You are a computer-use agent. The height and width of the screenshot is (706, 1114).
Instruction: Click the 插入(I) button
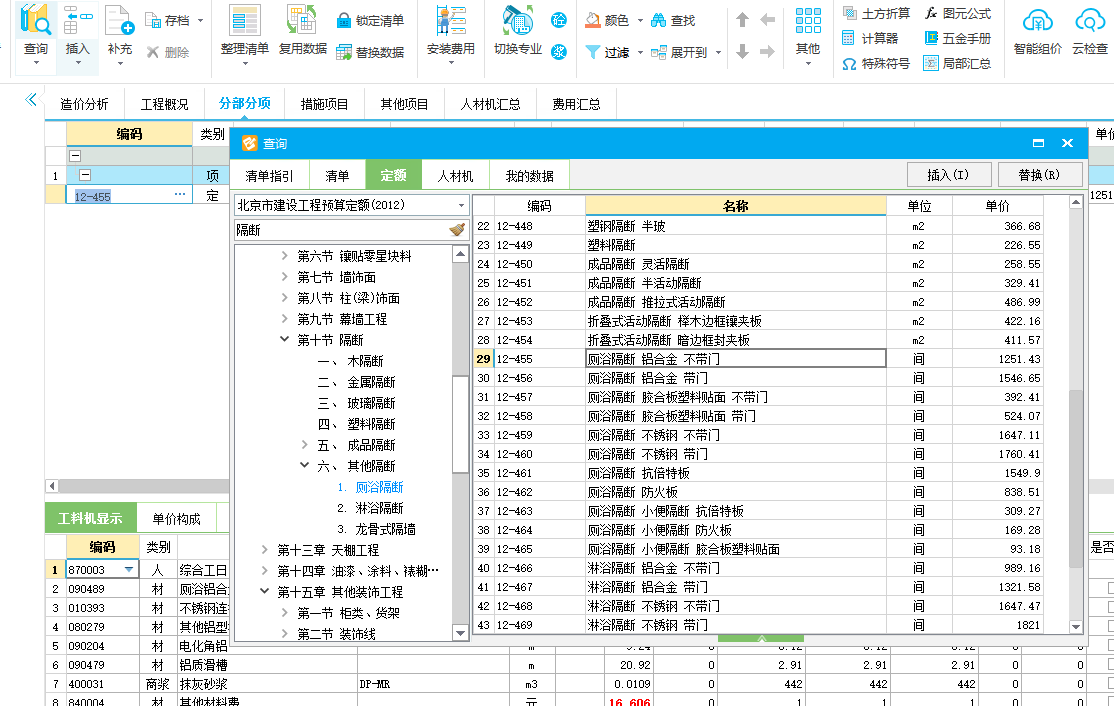pyautogui.click(x=948, y=175)
